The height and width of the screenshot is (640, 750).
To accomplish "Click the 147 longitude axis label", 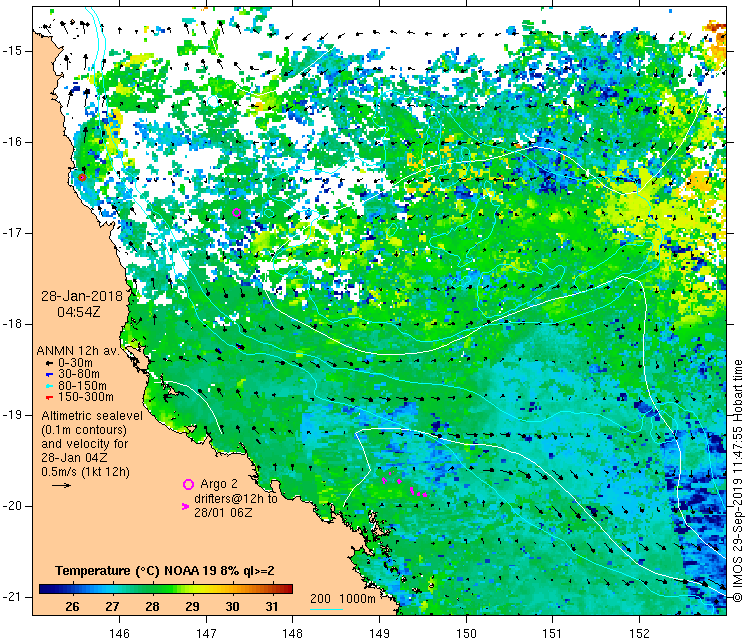I will click(x=207, y=633).
